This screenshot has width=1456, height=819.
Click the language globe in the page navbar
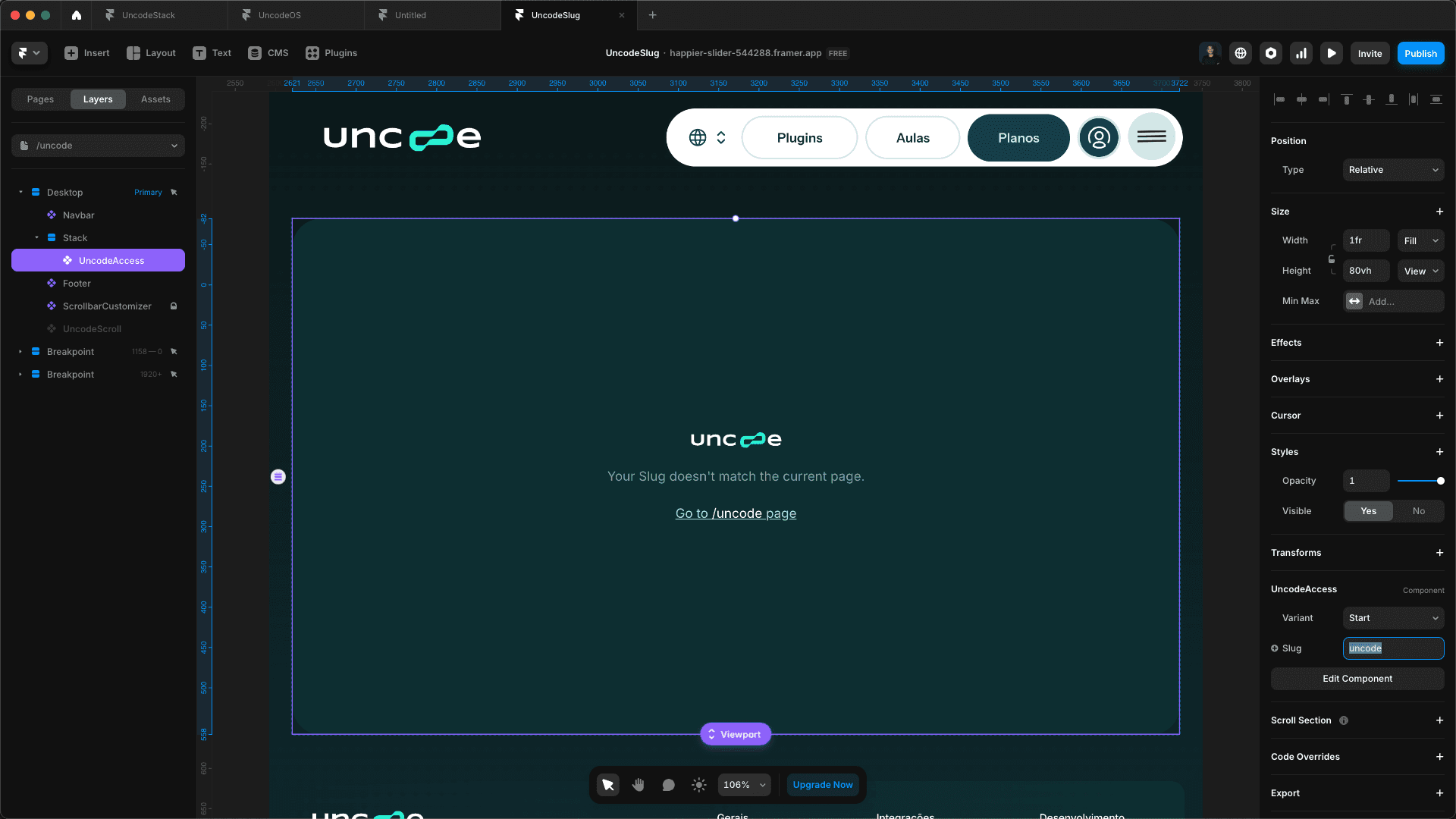click(698, 137)
